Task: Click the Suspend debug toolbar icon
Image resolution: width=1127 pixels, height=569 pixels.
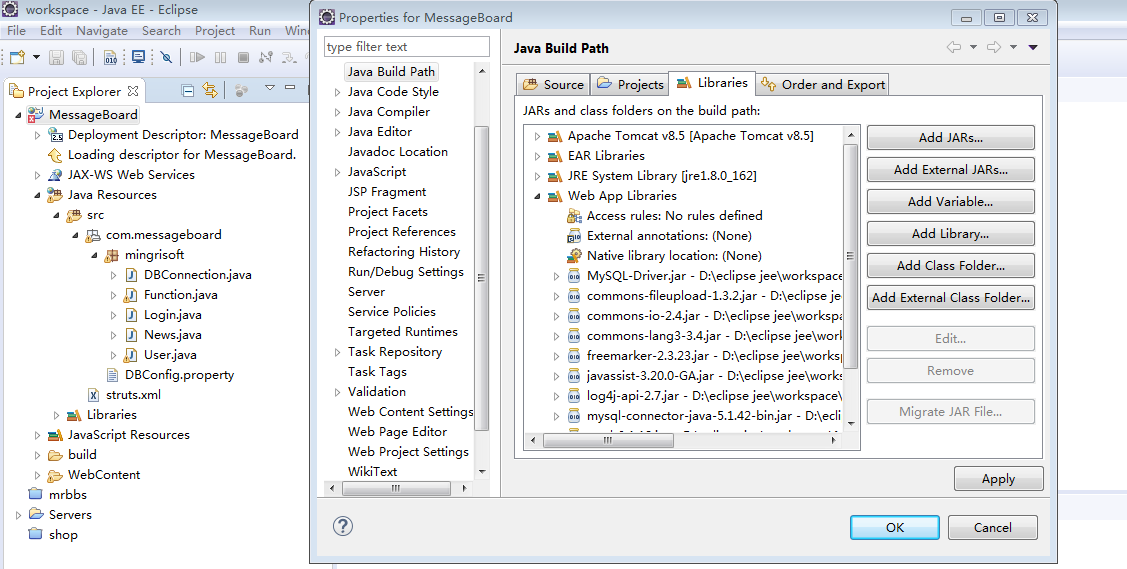Action: click(220, 57)
